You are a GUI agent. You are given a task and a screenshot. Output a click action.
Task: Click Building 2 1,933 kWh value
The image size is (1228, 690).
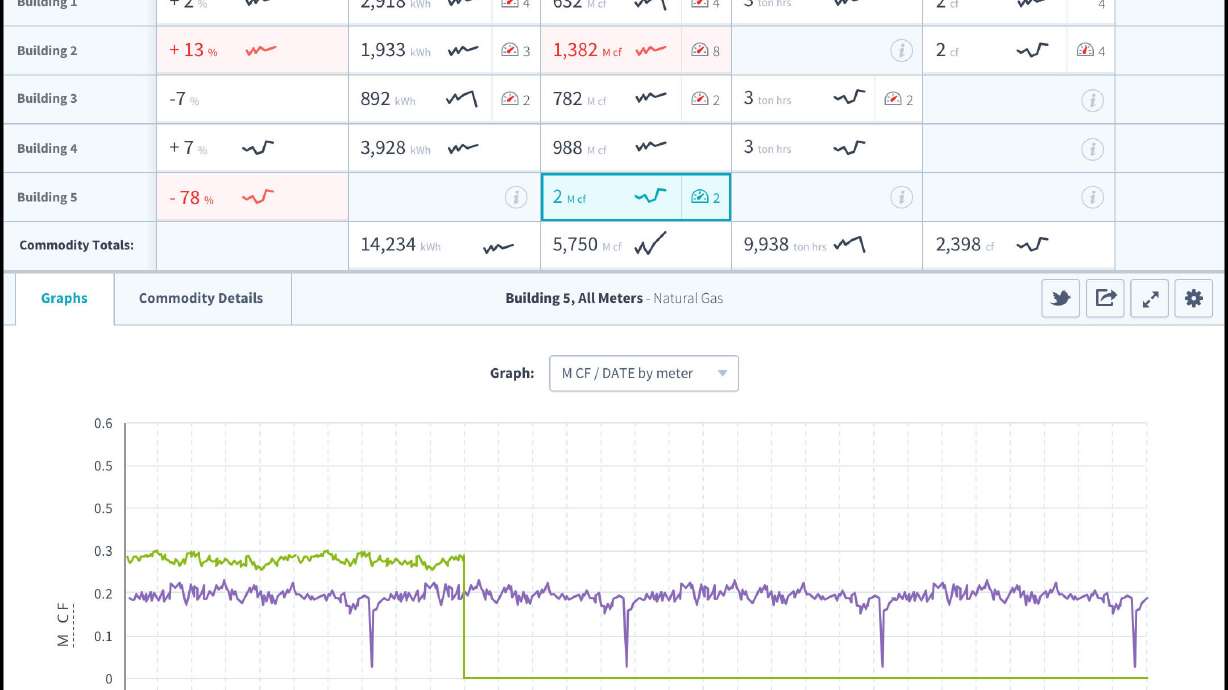(x=396, y=50)
